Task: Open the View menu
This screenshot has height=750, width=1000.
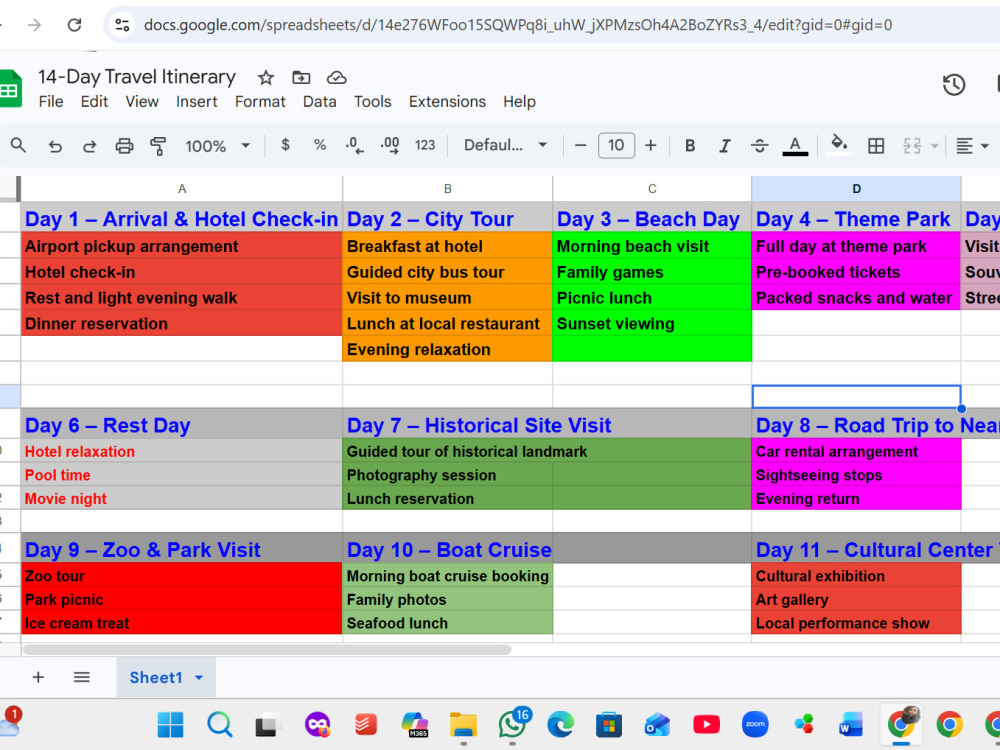Action: 142,102
